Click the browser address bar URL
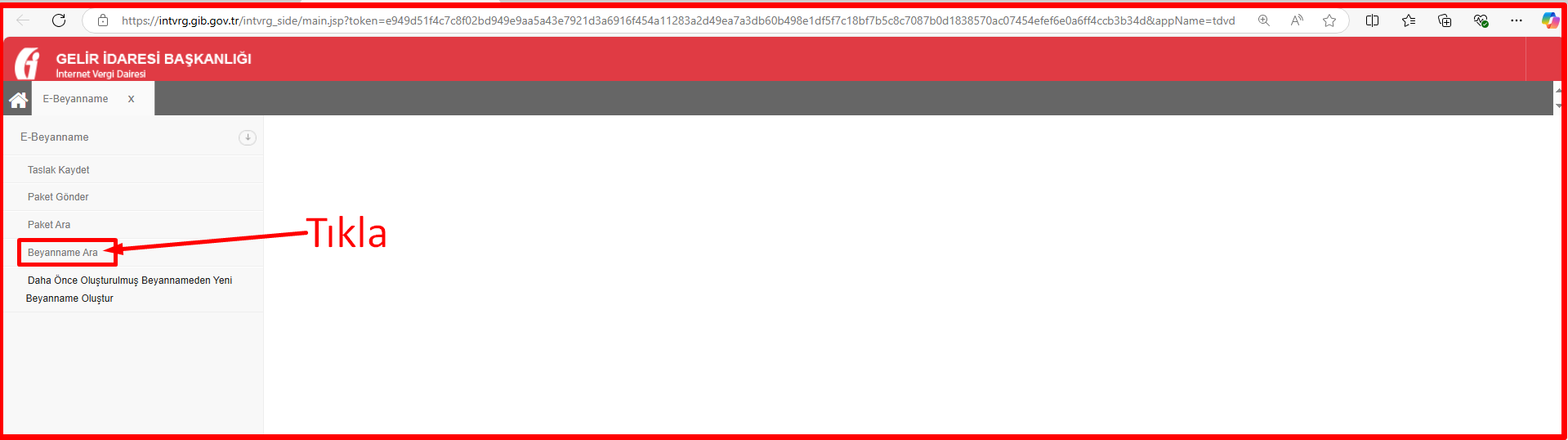The image size is (1568, 440). 678,20
